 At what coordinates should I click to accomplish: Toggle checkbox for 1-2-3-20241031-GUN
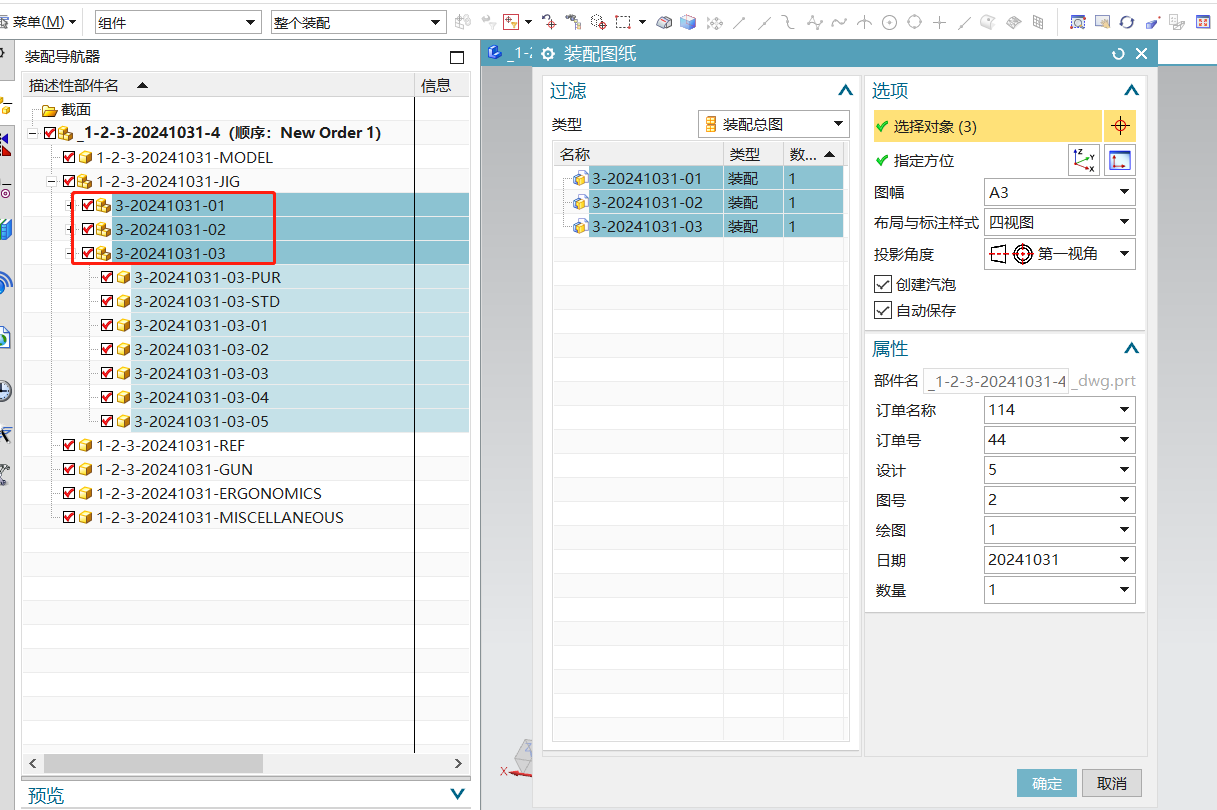coord(69,469)
